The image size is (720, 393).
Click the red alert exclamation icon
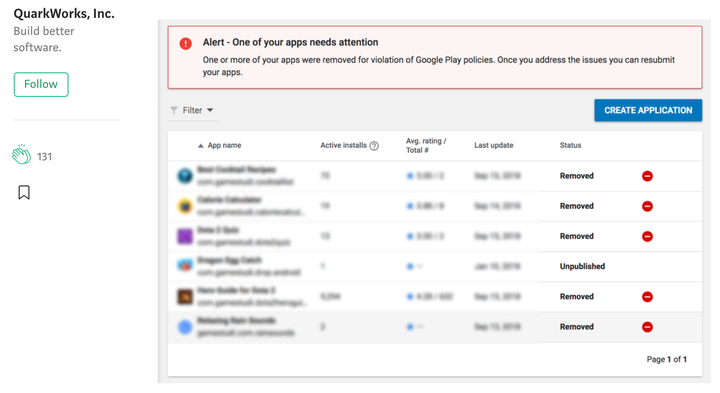(186, 44)
